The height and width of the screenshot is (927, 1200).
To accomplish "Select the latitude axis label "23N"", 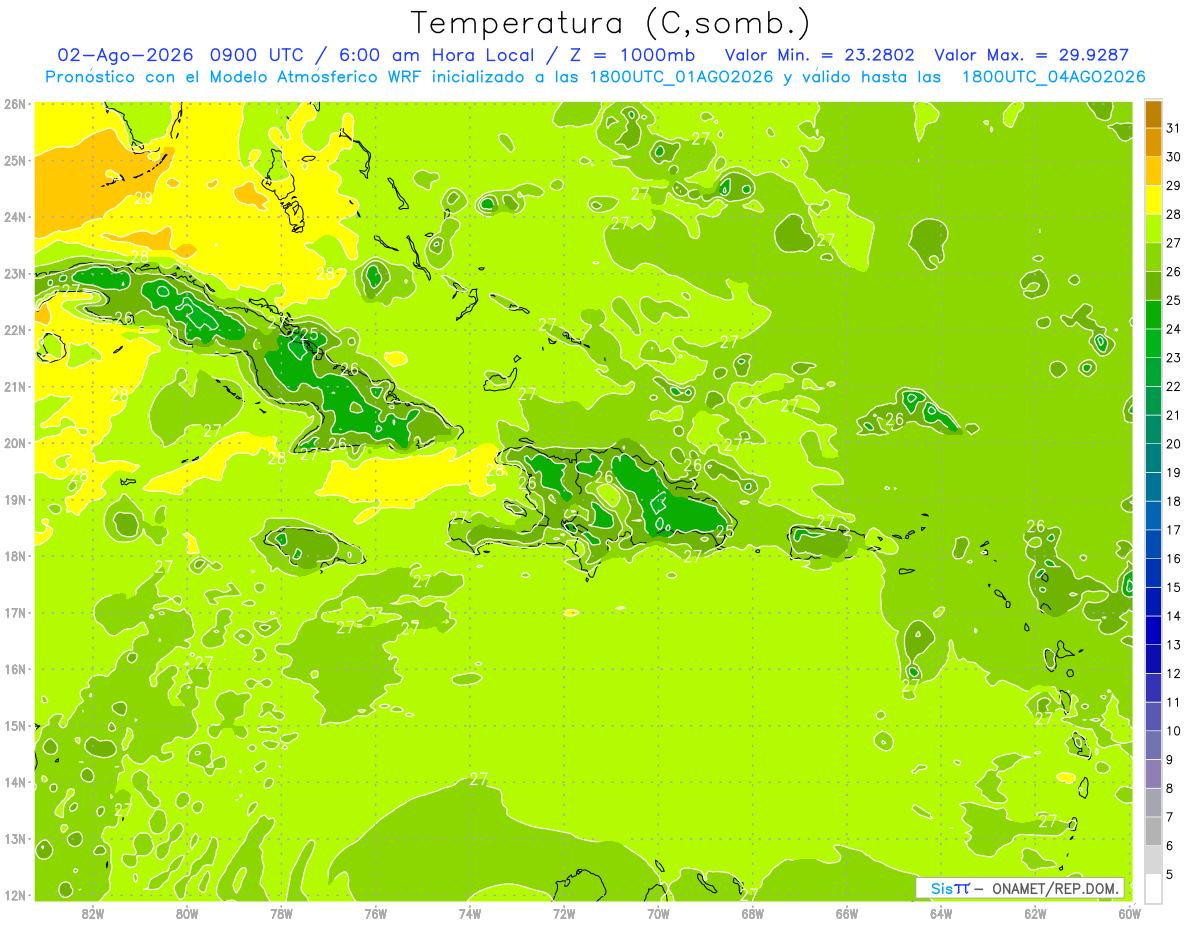I will pyautogui.click(x=15, y=273).
